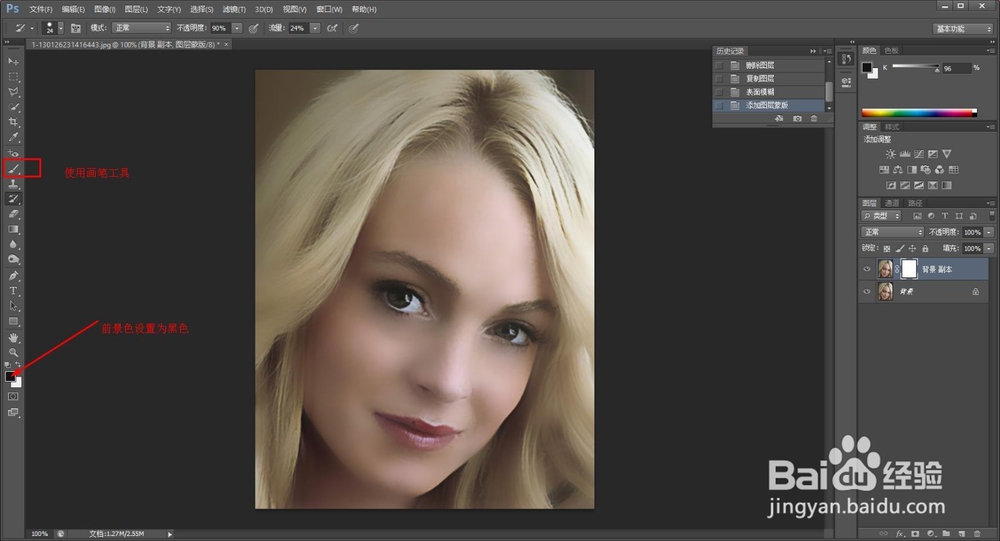Toggle history brush source for 复制图层
1000x541 pixels.
click(719, 78)
